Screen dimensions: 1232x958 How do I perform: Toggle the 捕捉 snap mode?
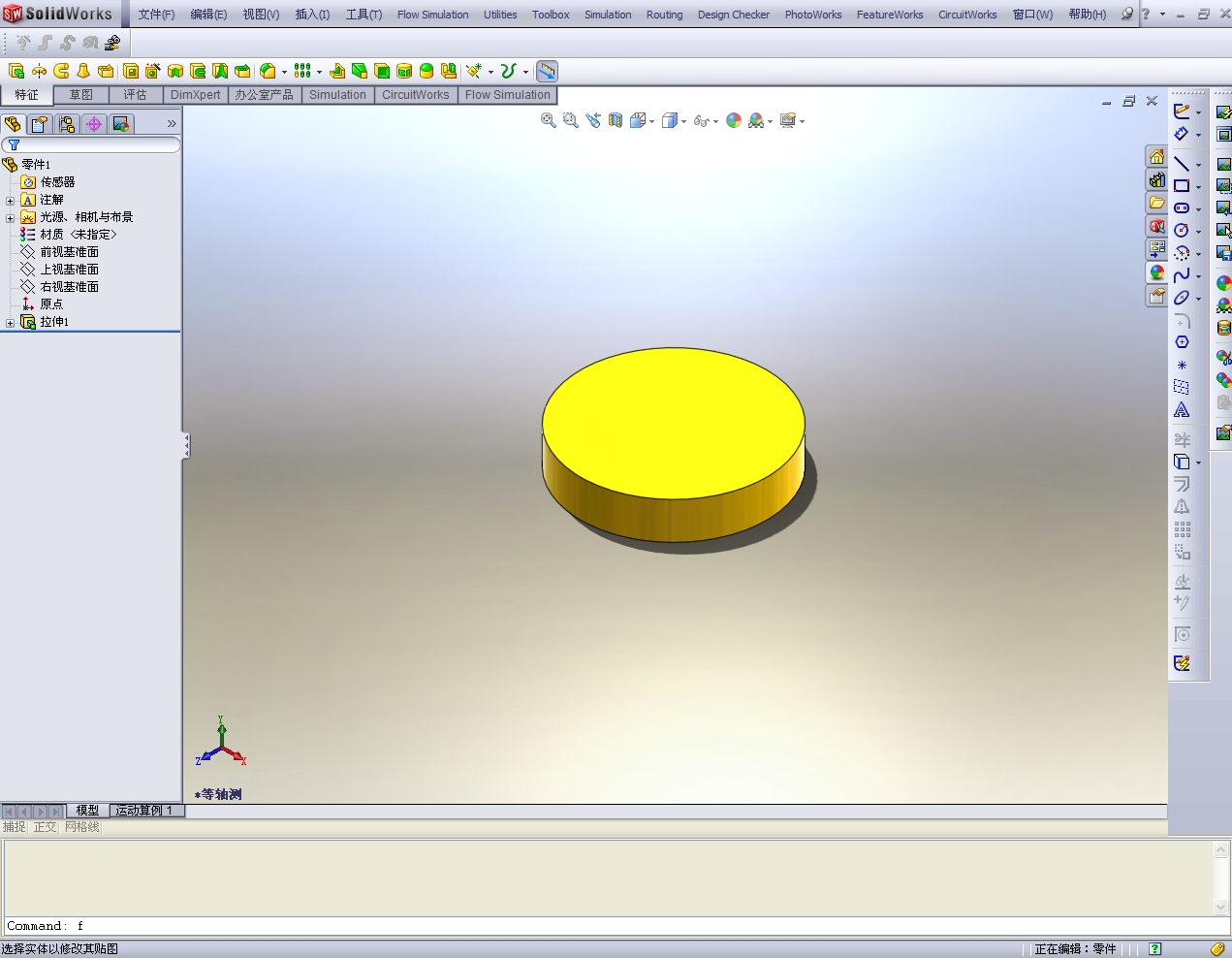coord(15,827)
